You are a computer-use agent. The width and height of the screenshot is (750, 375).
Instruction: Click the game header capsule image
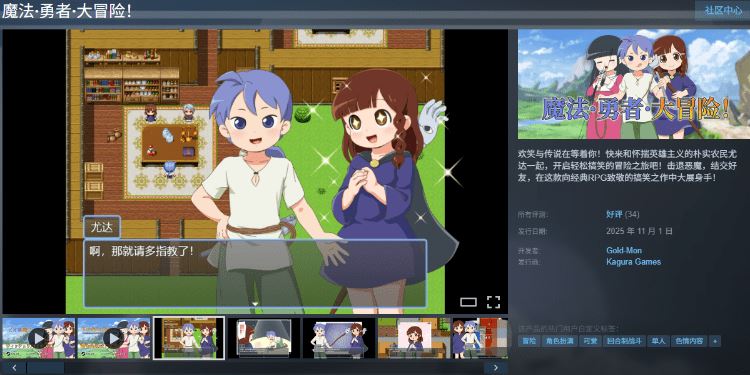[634, 84]
